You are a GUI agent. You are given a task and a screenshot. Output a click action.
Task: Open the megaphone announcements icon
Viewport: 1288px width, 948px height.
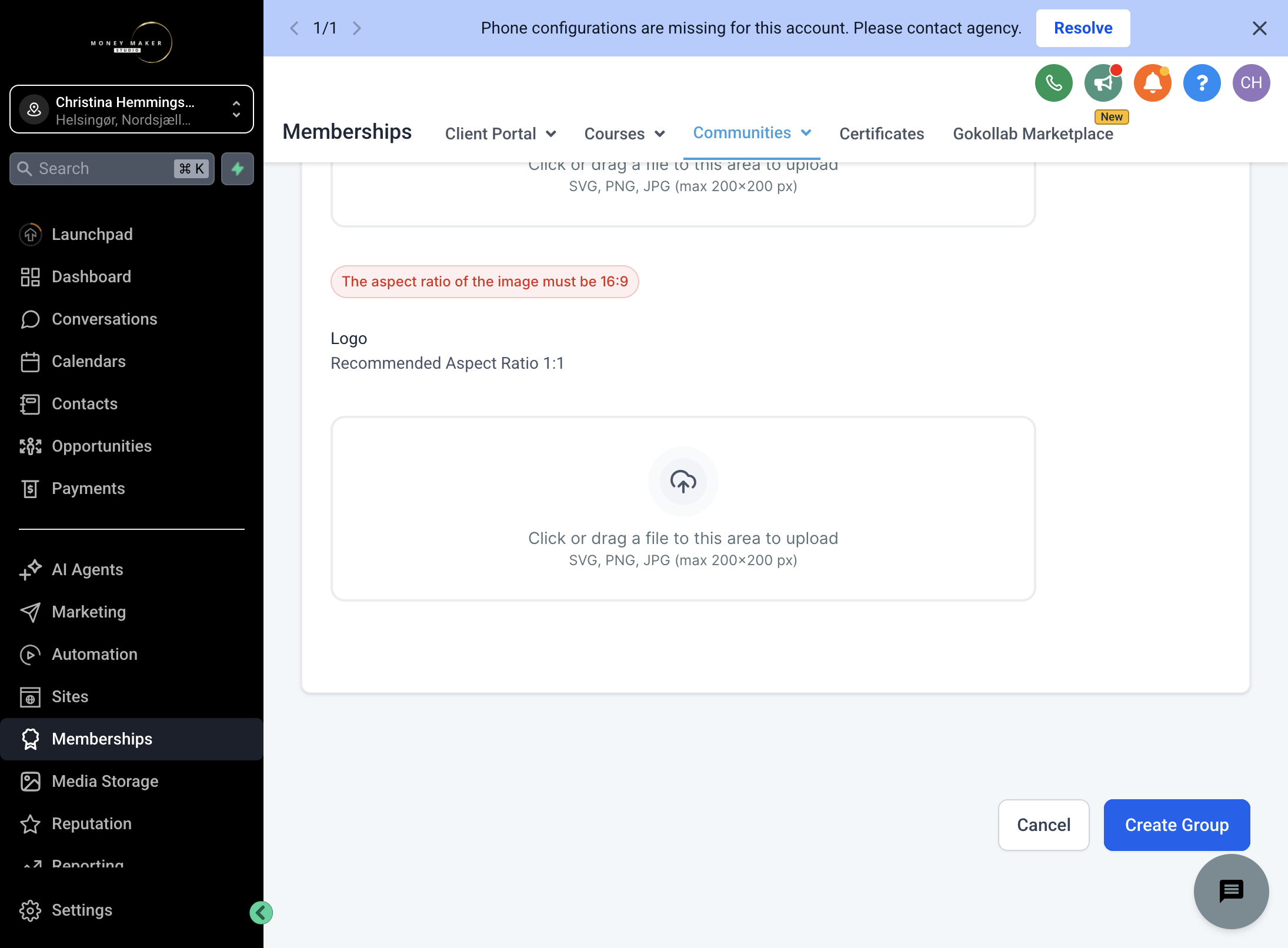click(x=1103, y=83)
